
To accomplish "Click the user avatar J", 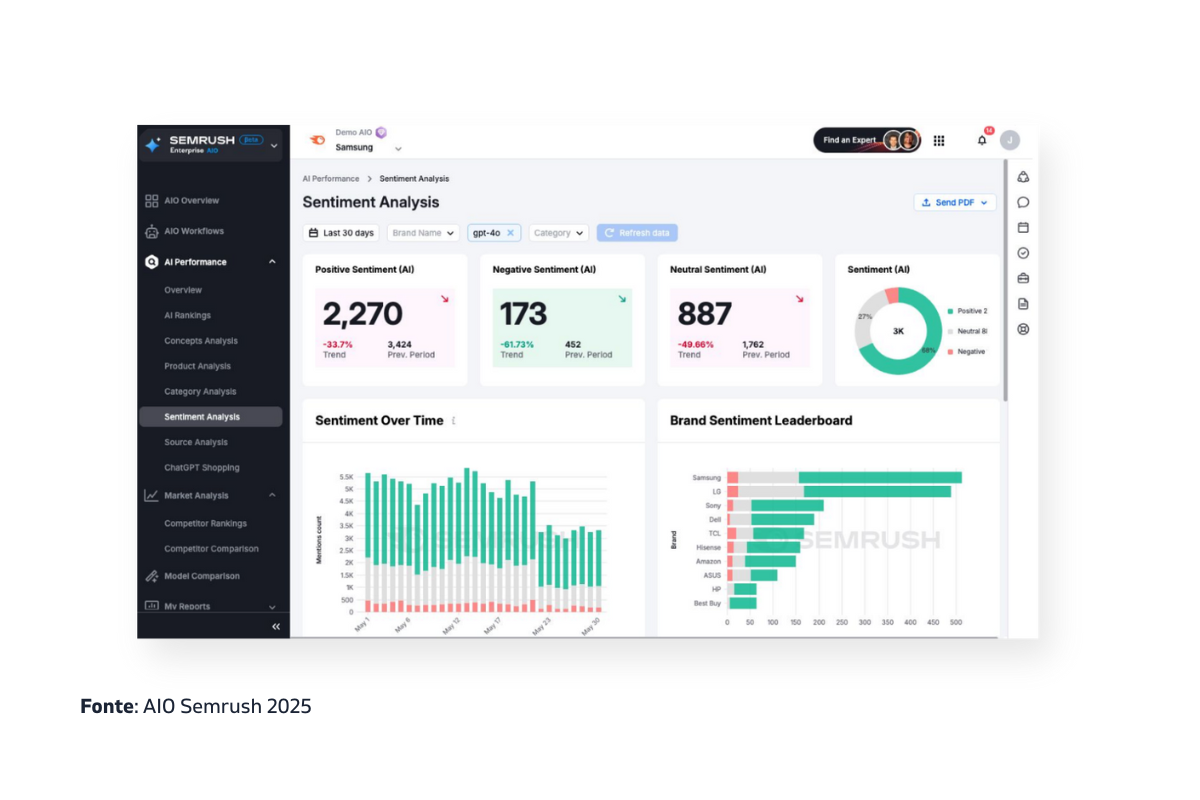I will [1010, 141].
